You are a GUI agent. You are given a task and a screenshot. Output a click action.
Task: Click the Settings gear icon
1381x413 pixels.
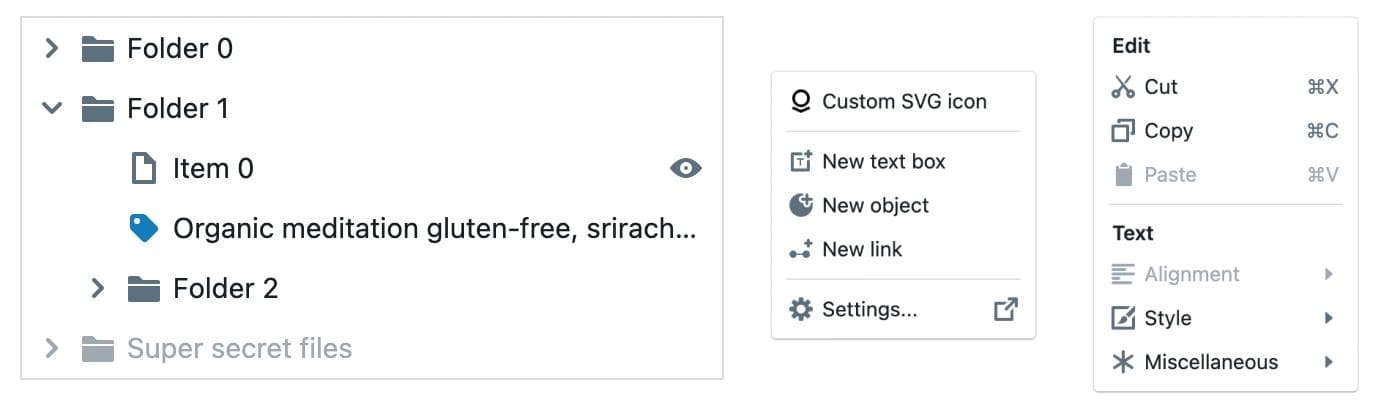tap(800, 310)
